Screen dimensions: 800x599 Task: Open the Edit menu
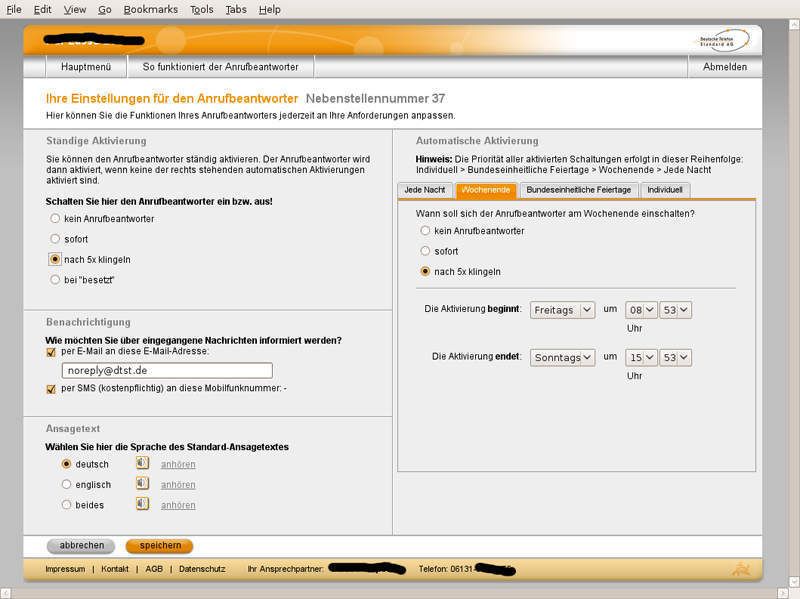coord(42,9)
